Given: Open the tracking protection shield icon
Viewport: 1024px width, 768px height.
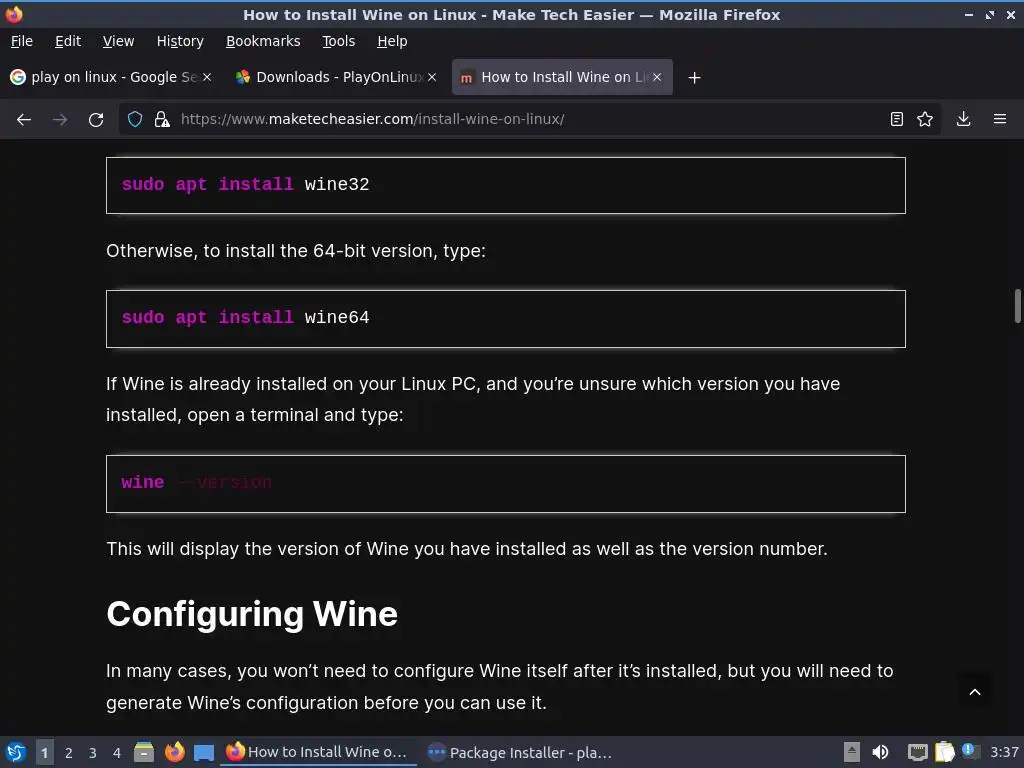Looking at the screenshot, I should point(135,120).
